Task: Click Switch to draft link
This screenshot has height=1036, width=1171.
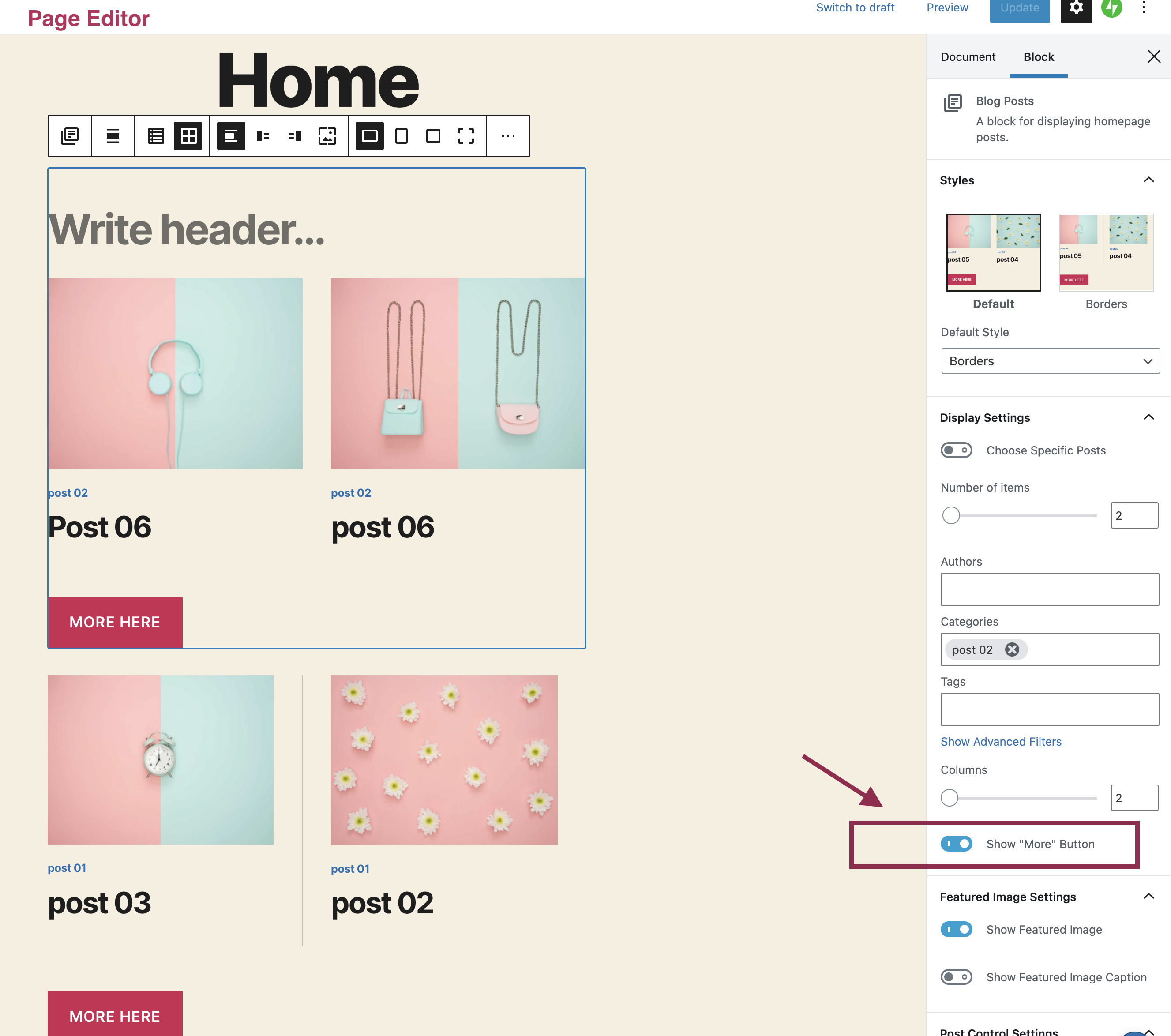Action: 855,8
